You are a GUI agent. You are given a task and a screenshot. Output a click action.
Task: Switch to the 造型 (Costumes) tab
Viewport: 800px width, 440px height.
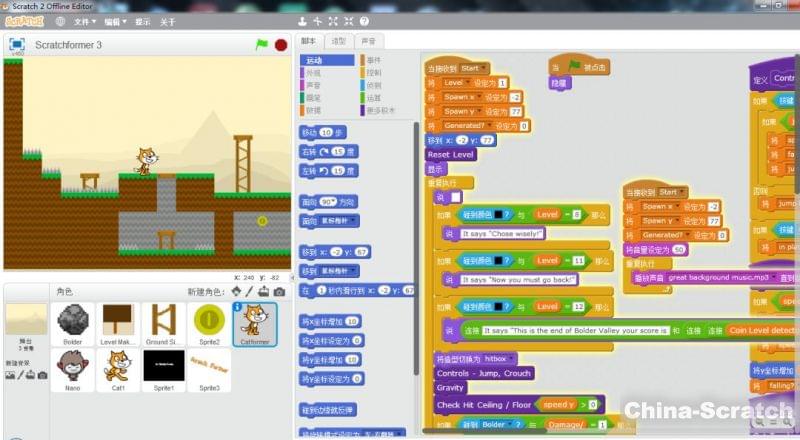coord(339,41)
